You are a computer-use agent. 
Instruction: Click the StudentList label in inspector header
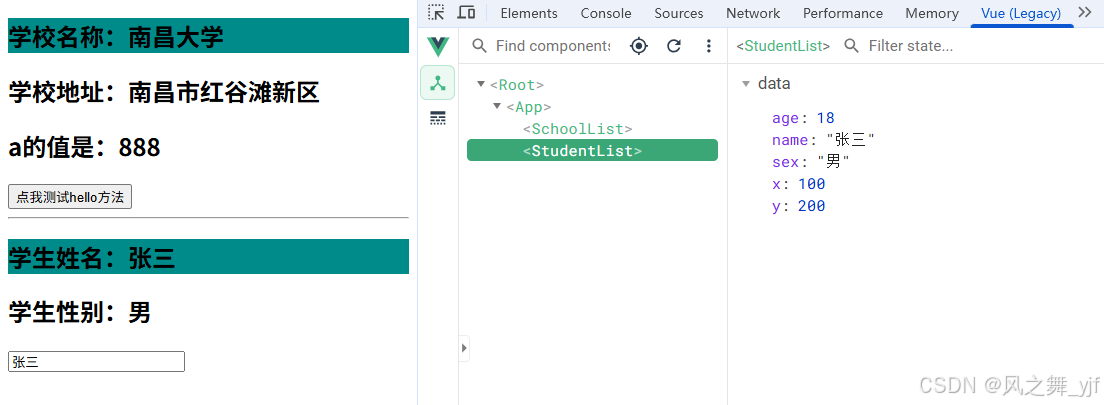click(x=783, y=46)
